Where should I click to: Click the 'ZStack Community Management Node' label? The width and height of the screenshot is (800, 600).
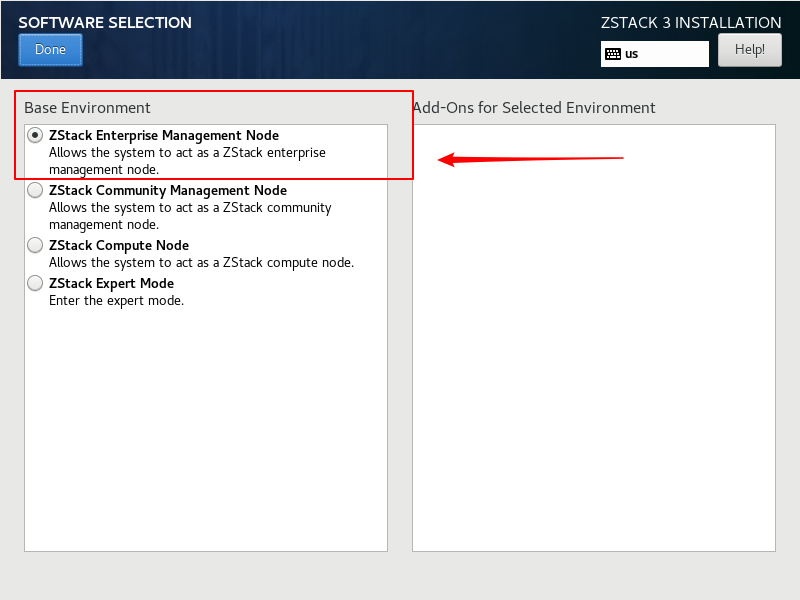click(168, 190)
